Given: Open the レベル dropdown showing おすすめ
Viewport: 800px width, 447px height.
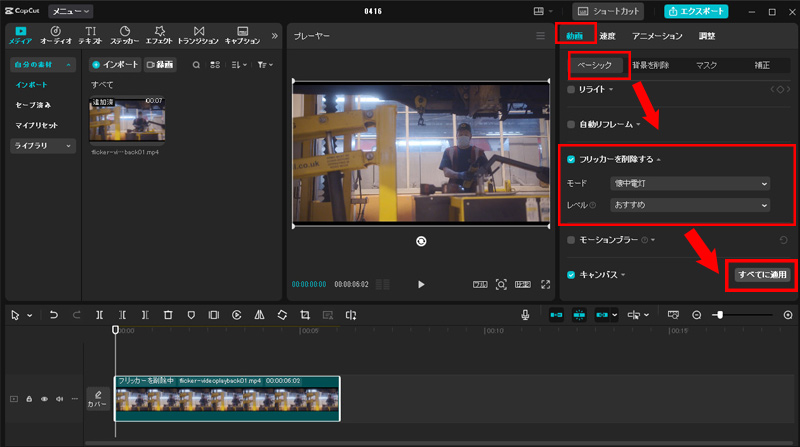Looking at the screenshot, I should pyautogui.click(x=689, y=205).
